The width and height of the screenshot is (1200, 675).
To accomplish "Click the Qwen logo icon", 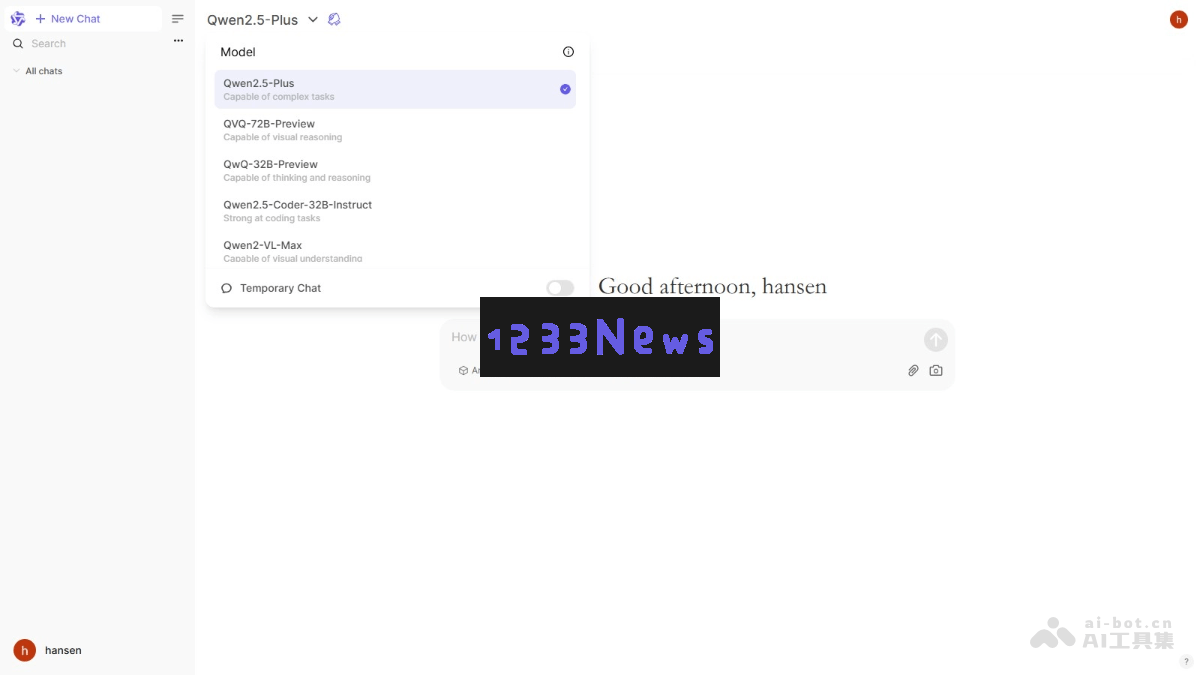I will tap(17, 19).
